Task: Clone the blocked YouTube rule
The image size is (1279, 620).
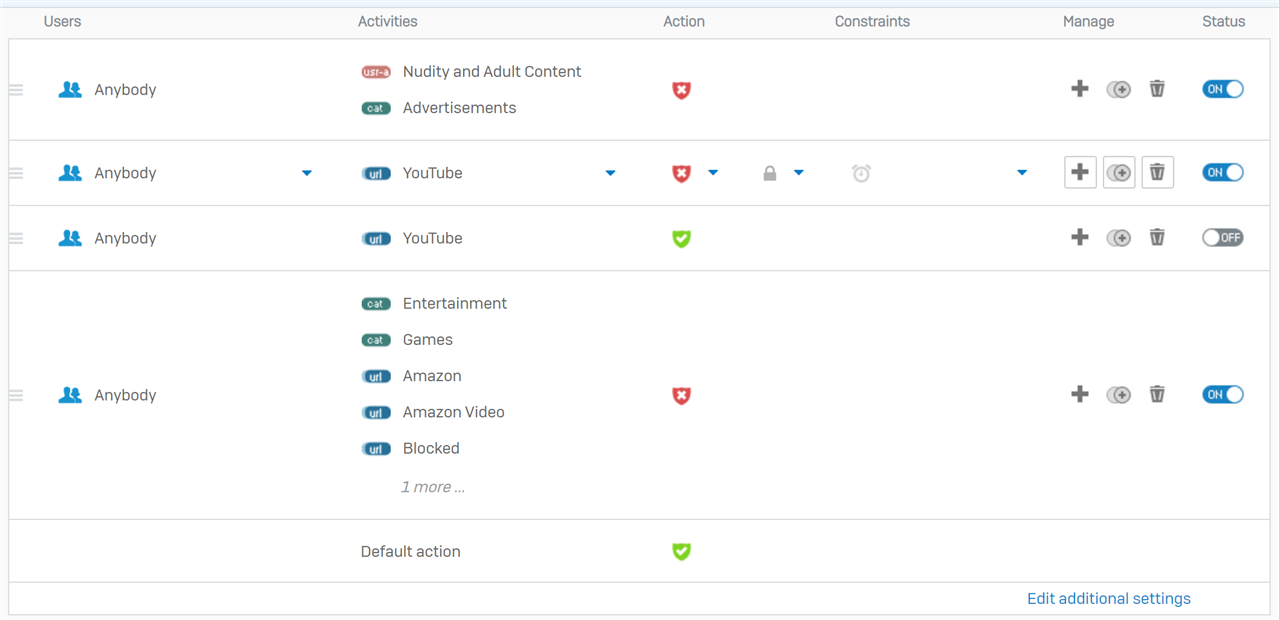Action: tap(1119, 172)
